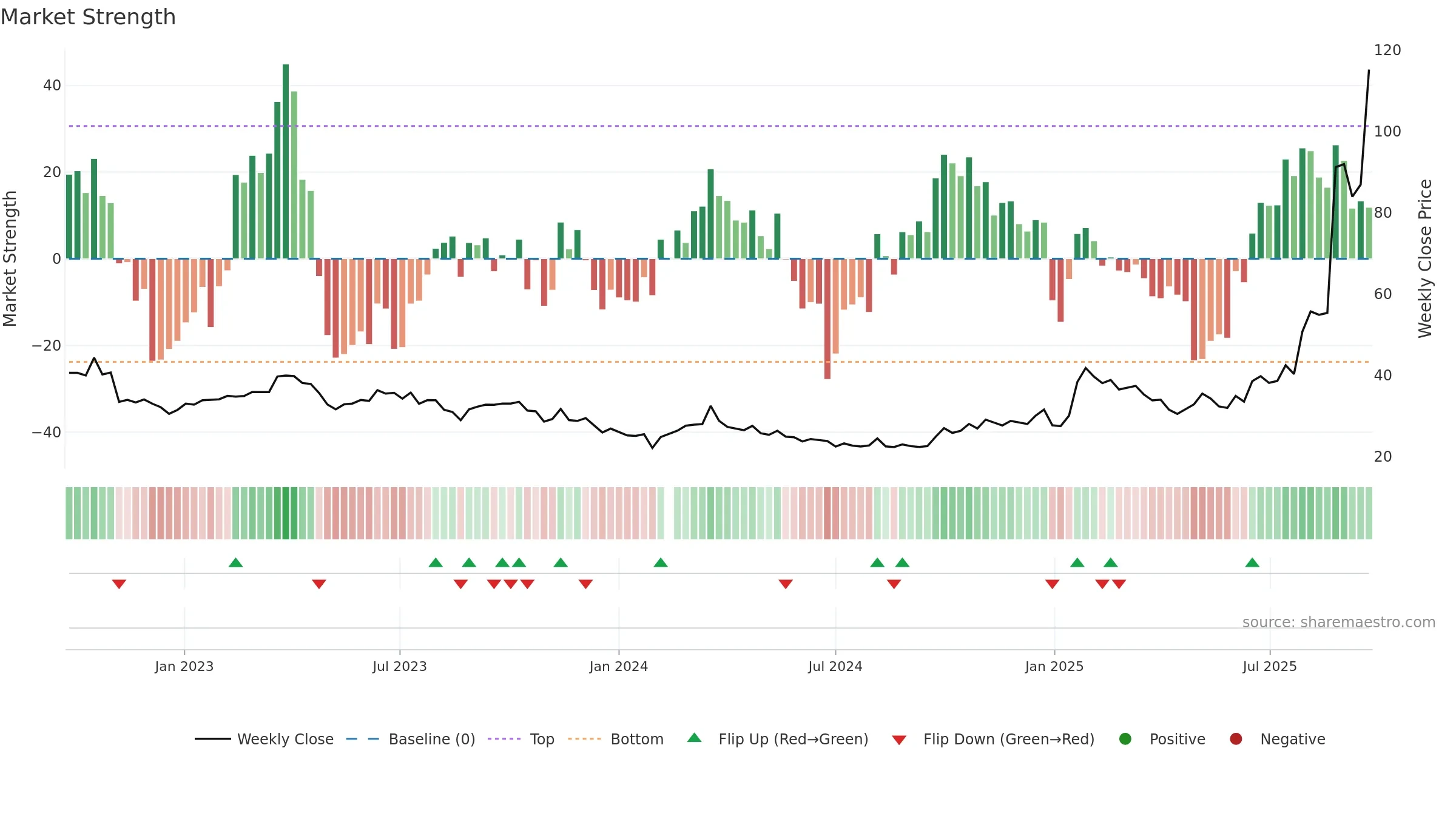This screenshot has width=1456, height=819.
Task: Toggle the Weekly Close legend label
Action: [x=285, y=739]
